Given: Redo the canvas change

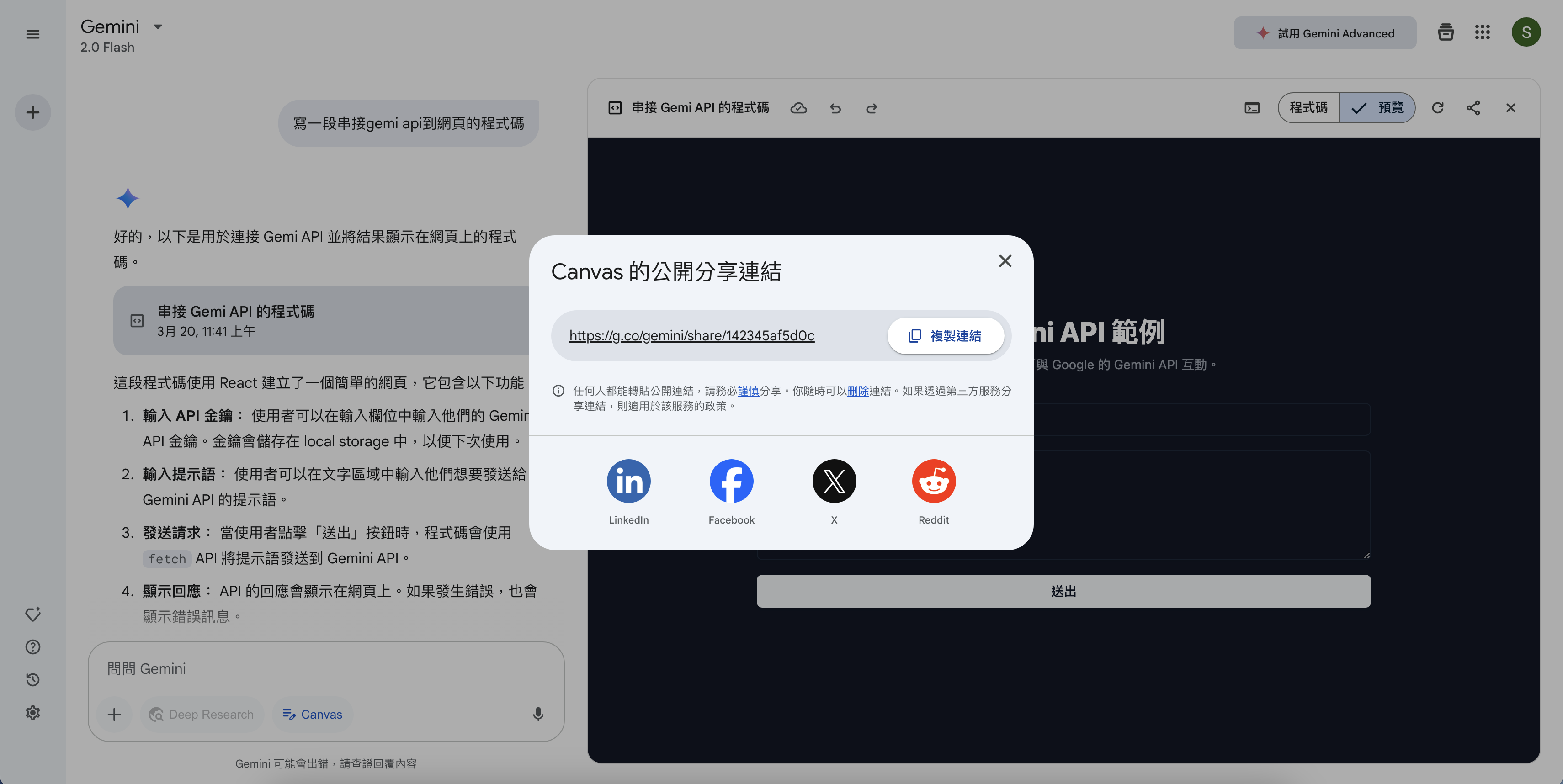Looking at the screenshot, I should click(871, 108).
